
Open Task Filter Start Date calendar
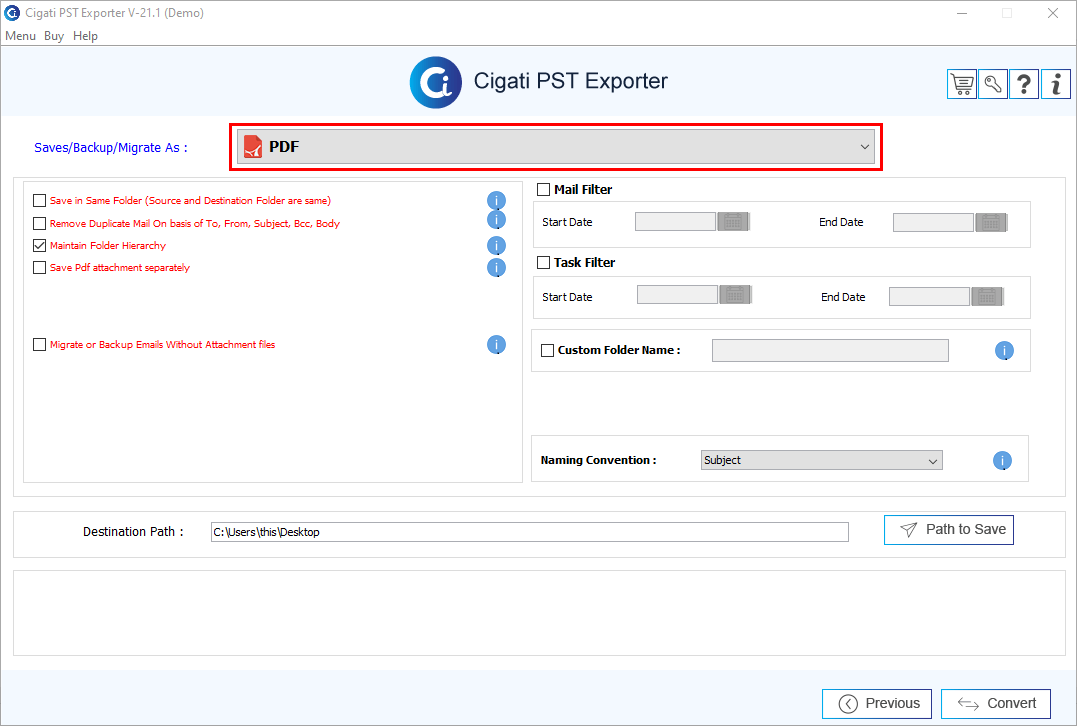(x=736, y=295)
